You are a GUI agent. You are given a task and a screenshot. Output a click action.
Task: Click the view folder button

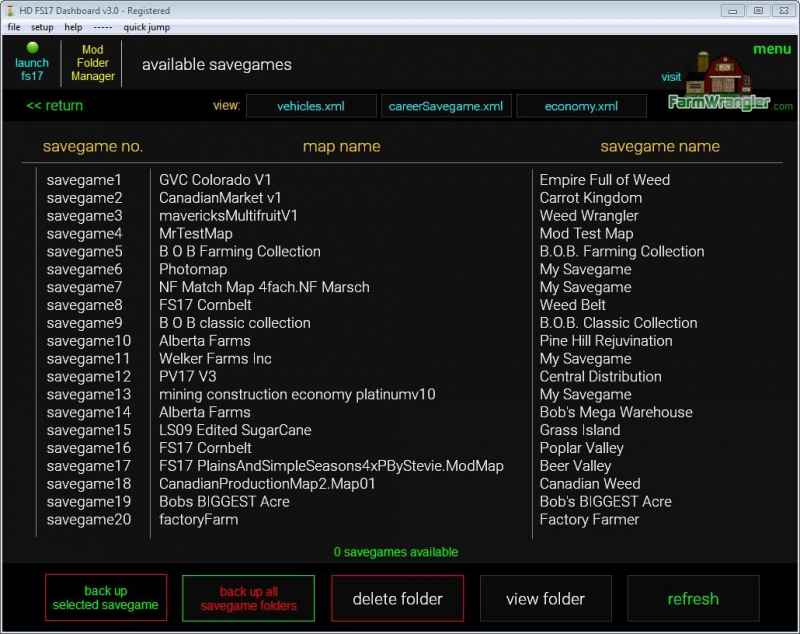(x=545, y=598)
